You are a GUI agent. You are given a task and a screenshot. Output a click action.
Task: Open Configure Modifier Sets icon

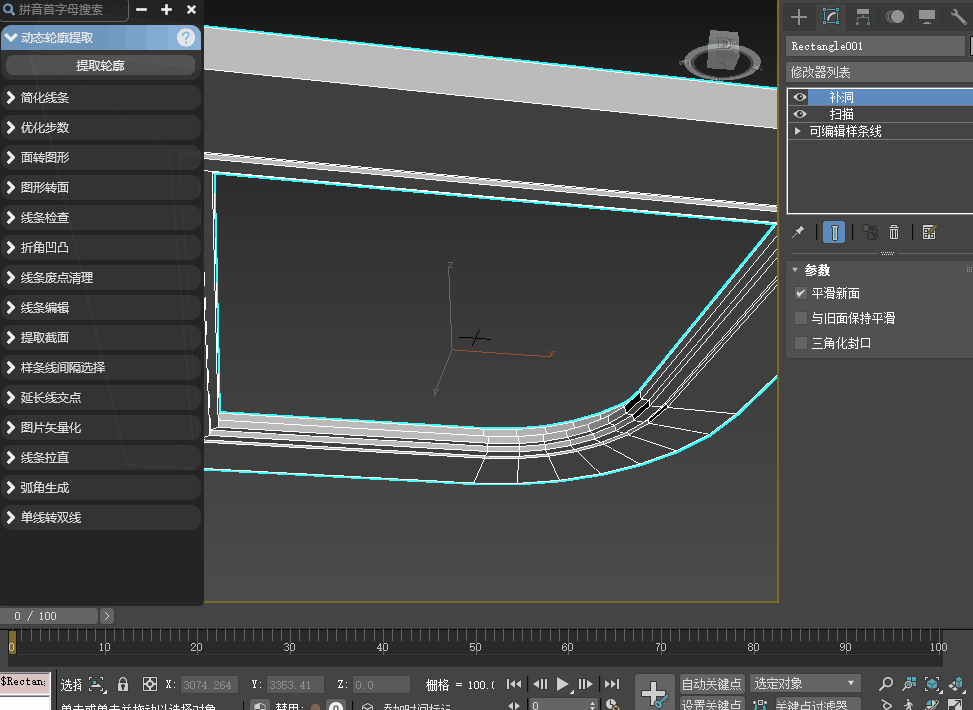[x=929, y=232]
